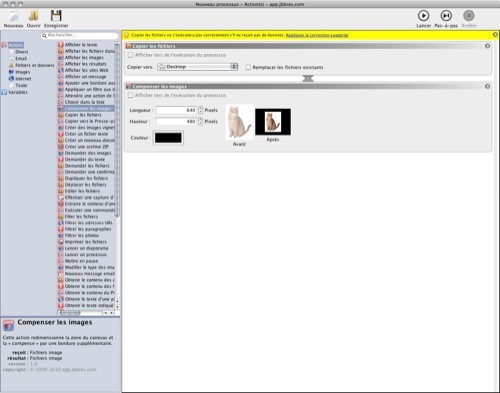Select the Texte category

[x=21, y=85]
